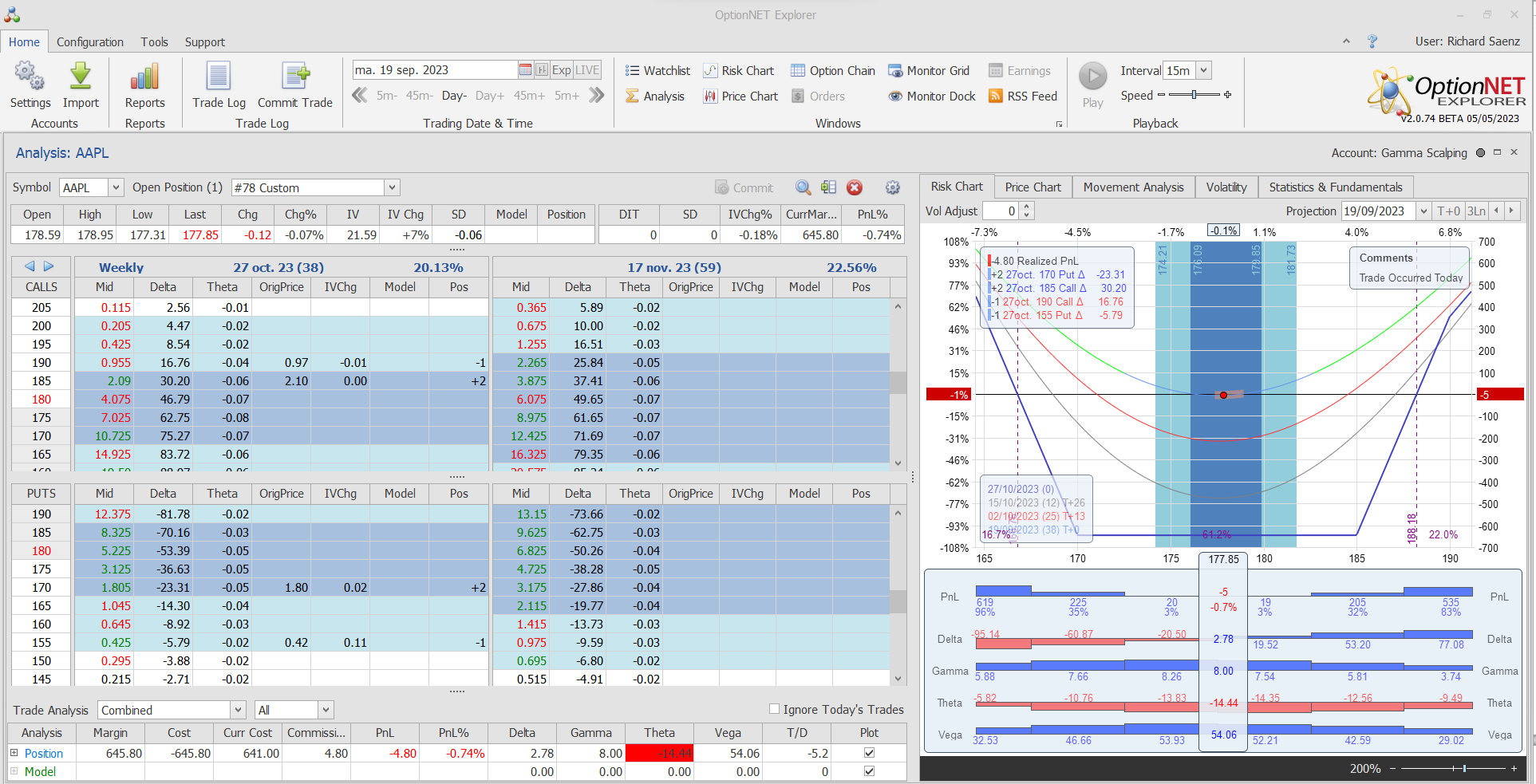Click previous expiration left arrow in chain
Screen dimensions: 1536x784
pos(30,266)
